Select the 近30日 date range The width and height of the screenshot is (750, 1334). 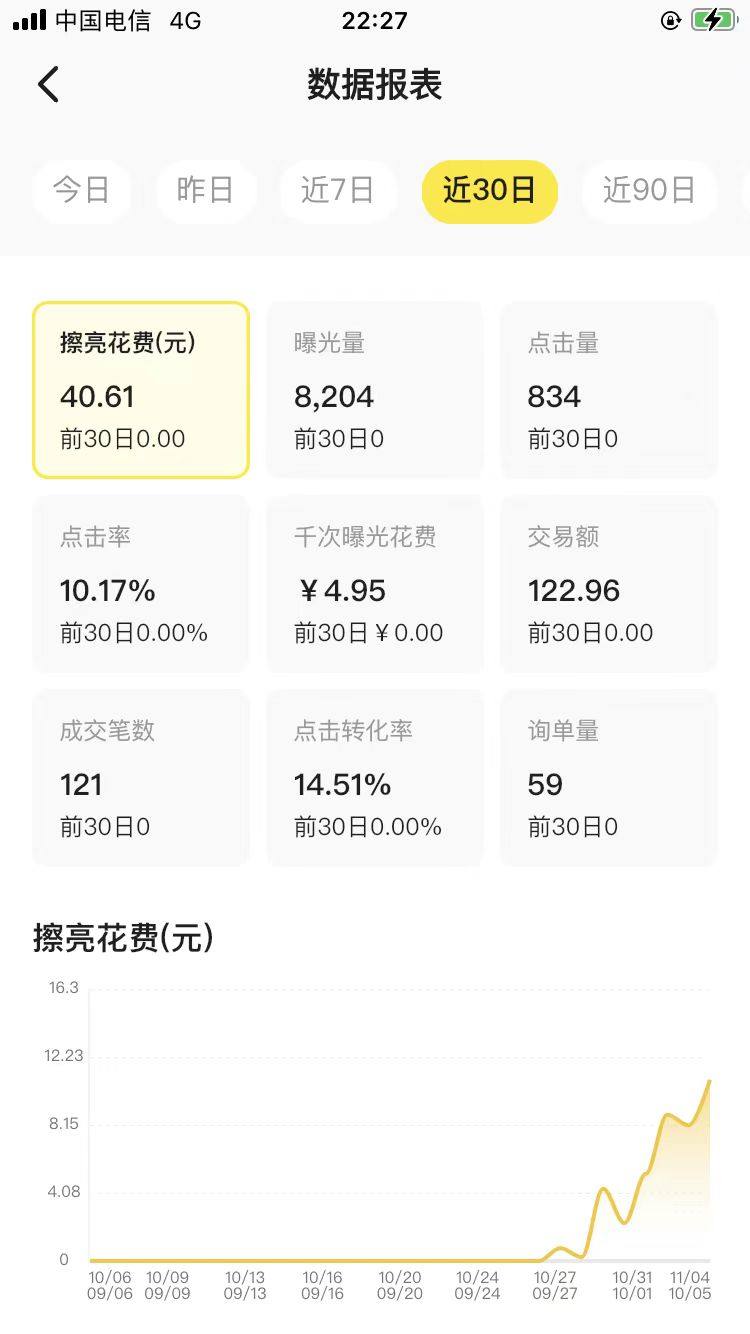(x=489, y=190)
